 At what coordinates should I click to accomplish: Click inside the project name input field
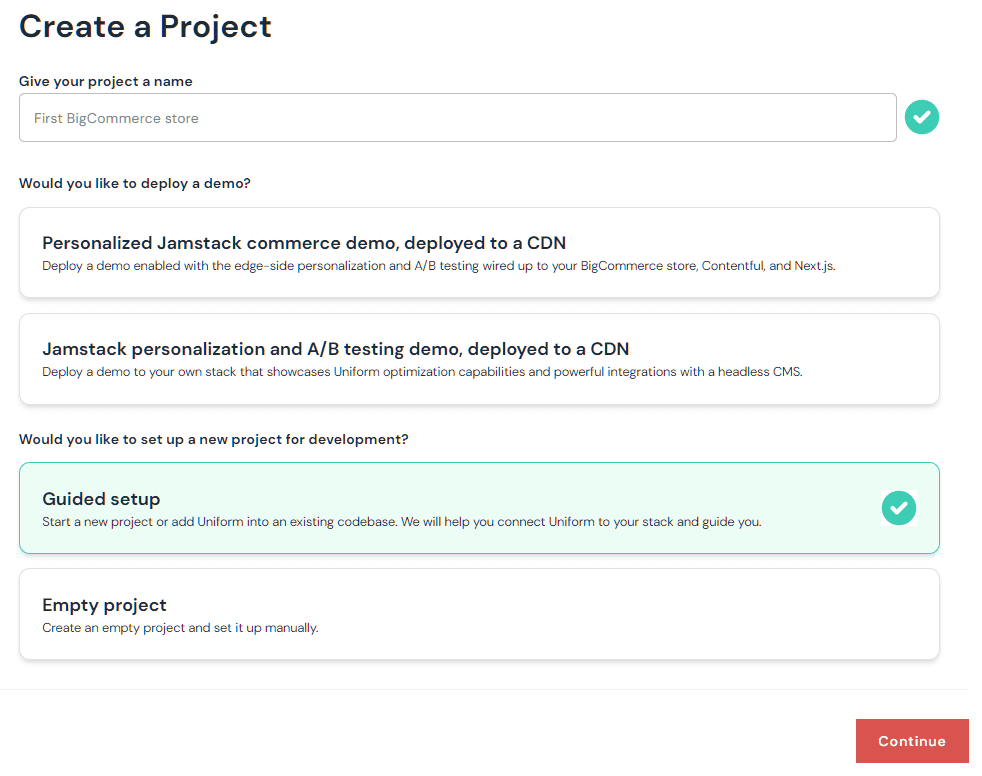point(458,117)
